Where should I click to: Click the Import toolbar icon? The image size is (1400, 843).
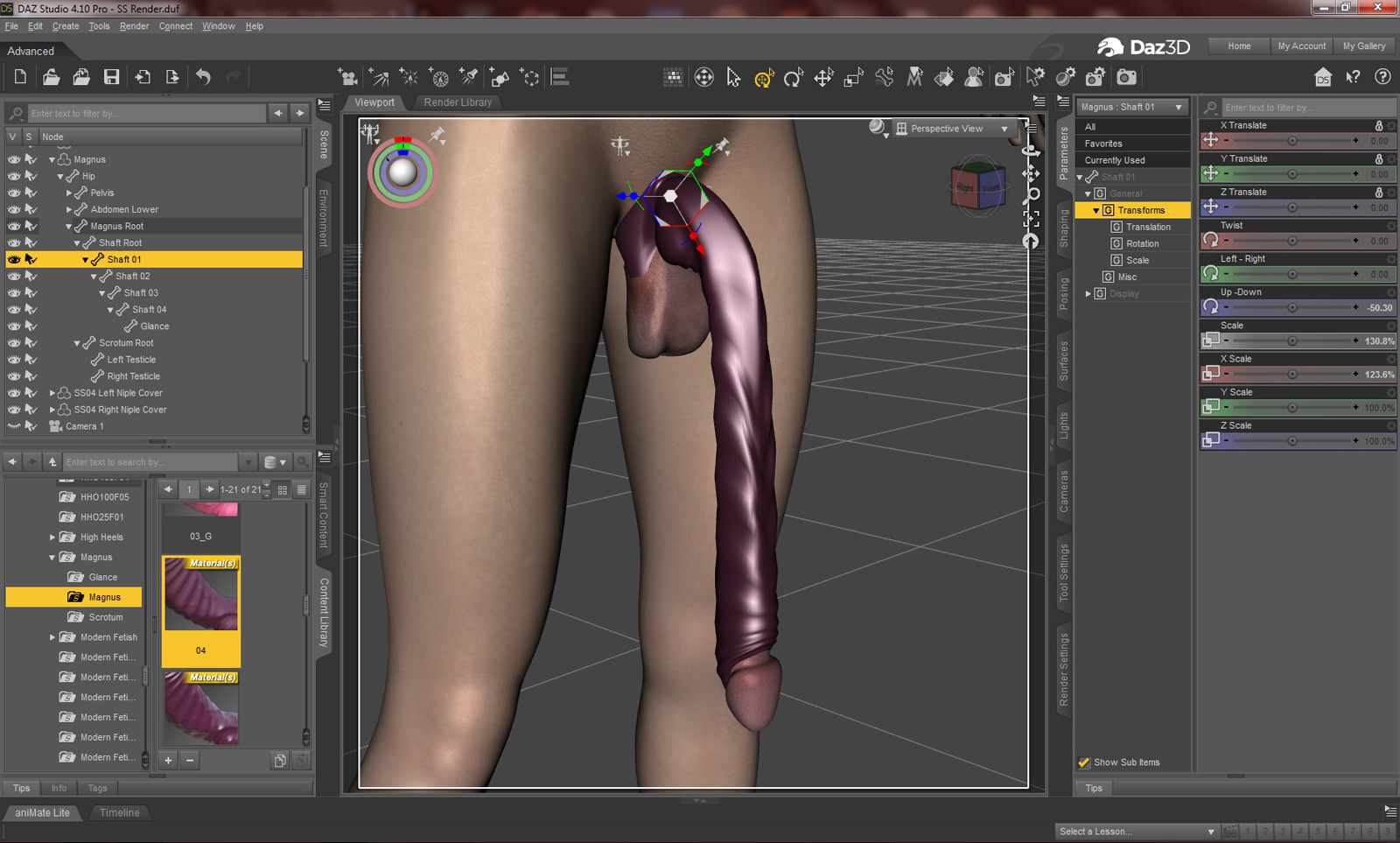coord(142,77)
